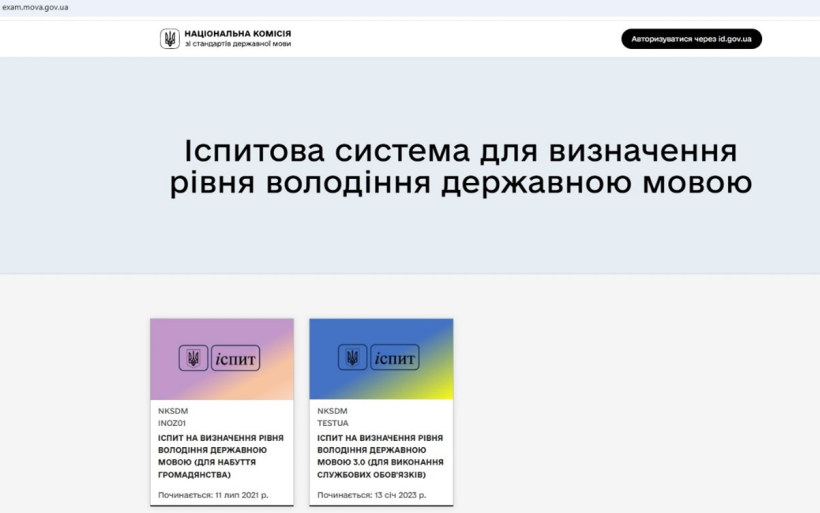The width and height of the screenshot is (820, 513).
Task: Click trident icon on the purple card
Action: pyautogui.click(x=193, y=358)
